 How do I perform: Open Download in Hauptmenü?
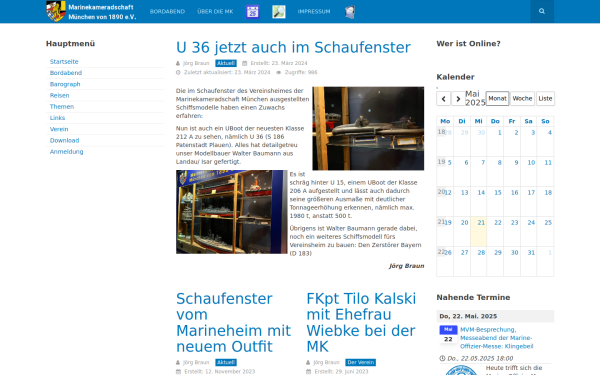pos(64,140)
